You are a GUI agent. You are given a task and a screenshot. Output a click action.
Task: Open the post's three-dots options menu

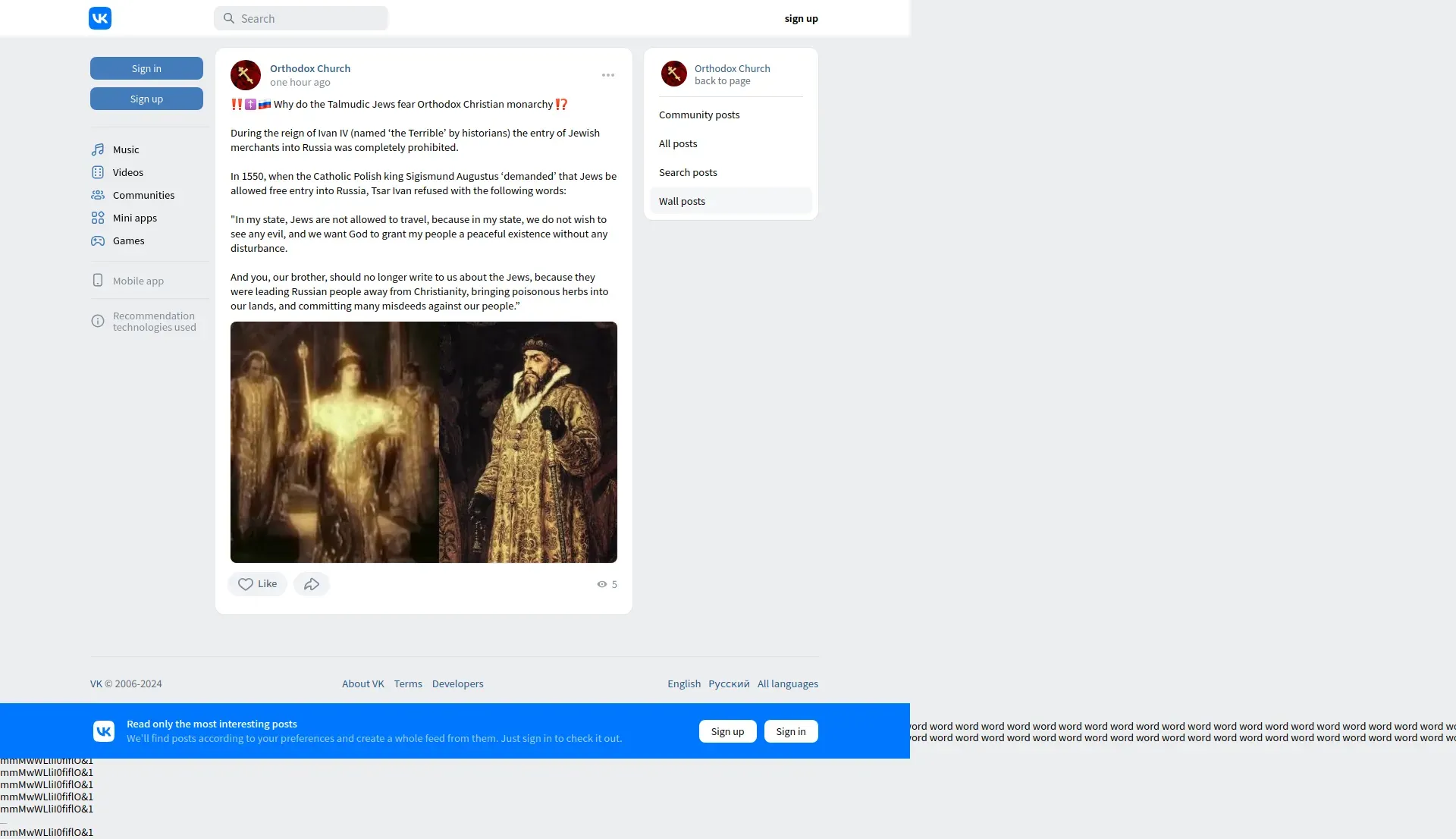[608, 75]
